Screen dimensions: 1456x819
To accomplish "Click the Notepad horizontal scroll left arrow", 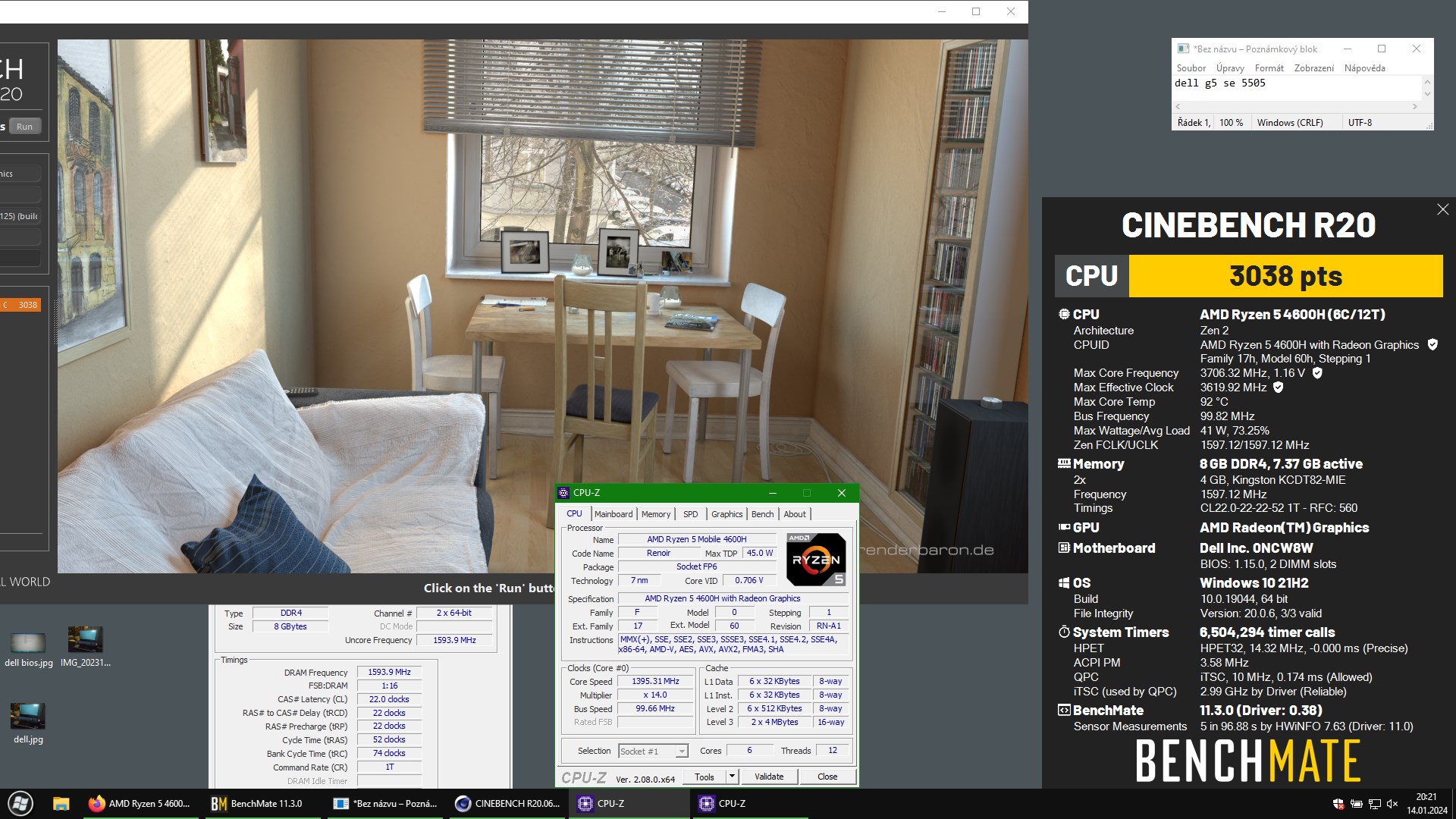I will pyautogui.click(x=1178, y=107).
